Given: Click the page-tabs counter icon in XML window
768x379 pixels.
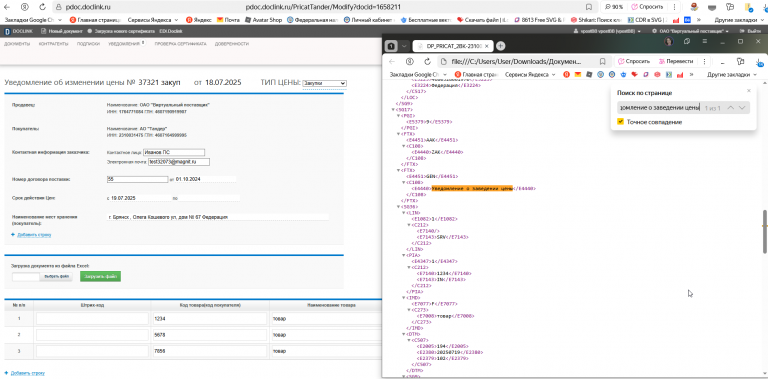Looking at the screenshot, I should 391,46.
